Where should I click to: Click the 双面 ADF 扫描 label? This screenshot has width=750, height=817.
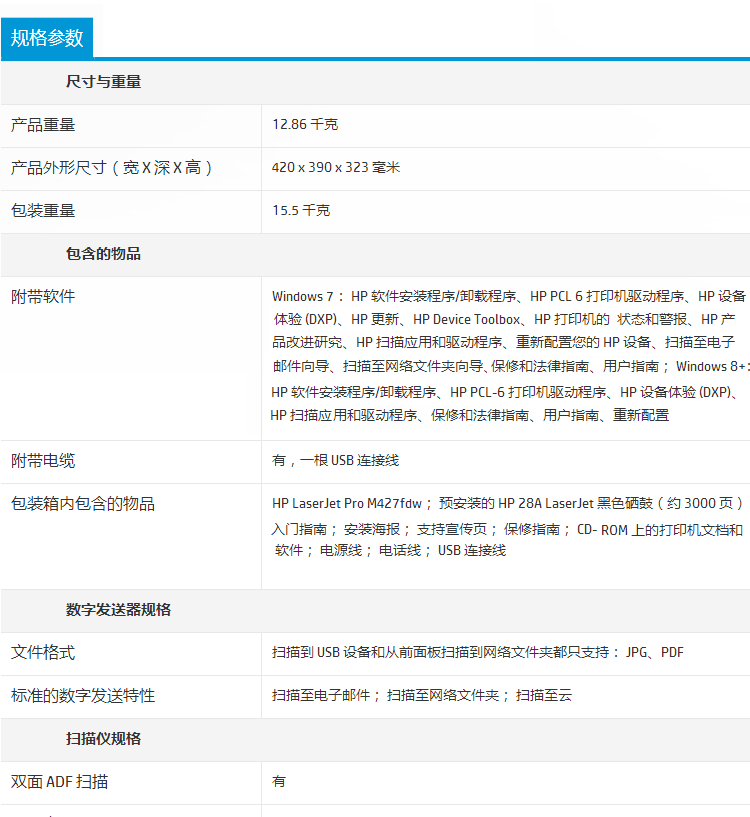(59, 782)
